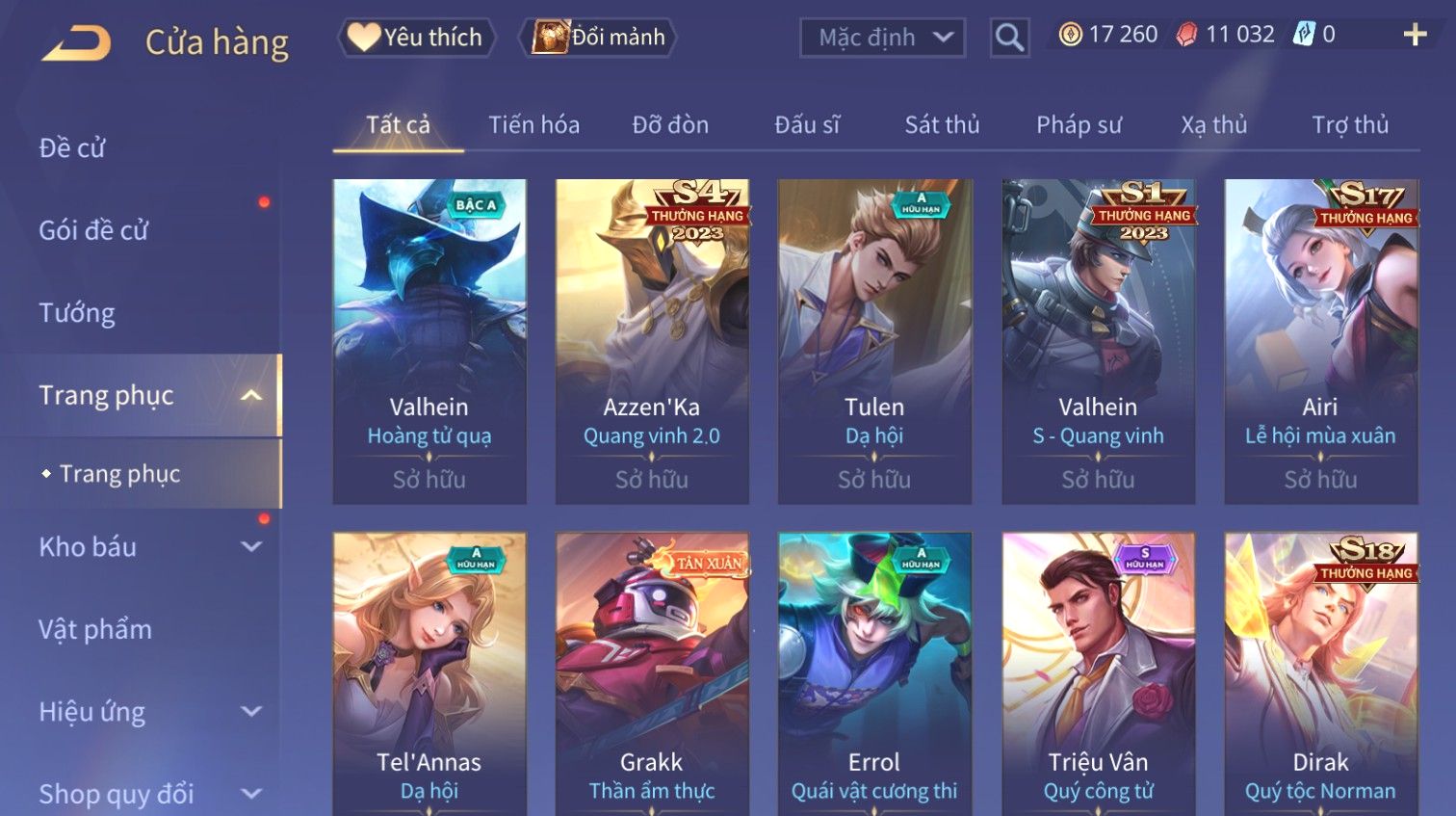The height and width of the screenshot is (816, 1456).
Task: Select the Azzen'Ka Quang vinh 2.0 skin
Action: (652, 341)
